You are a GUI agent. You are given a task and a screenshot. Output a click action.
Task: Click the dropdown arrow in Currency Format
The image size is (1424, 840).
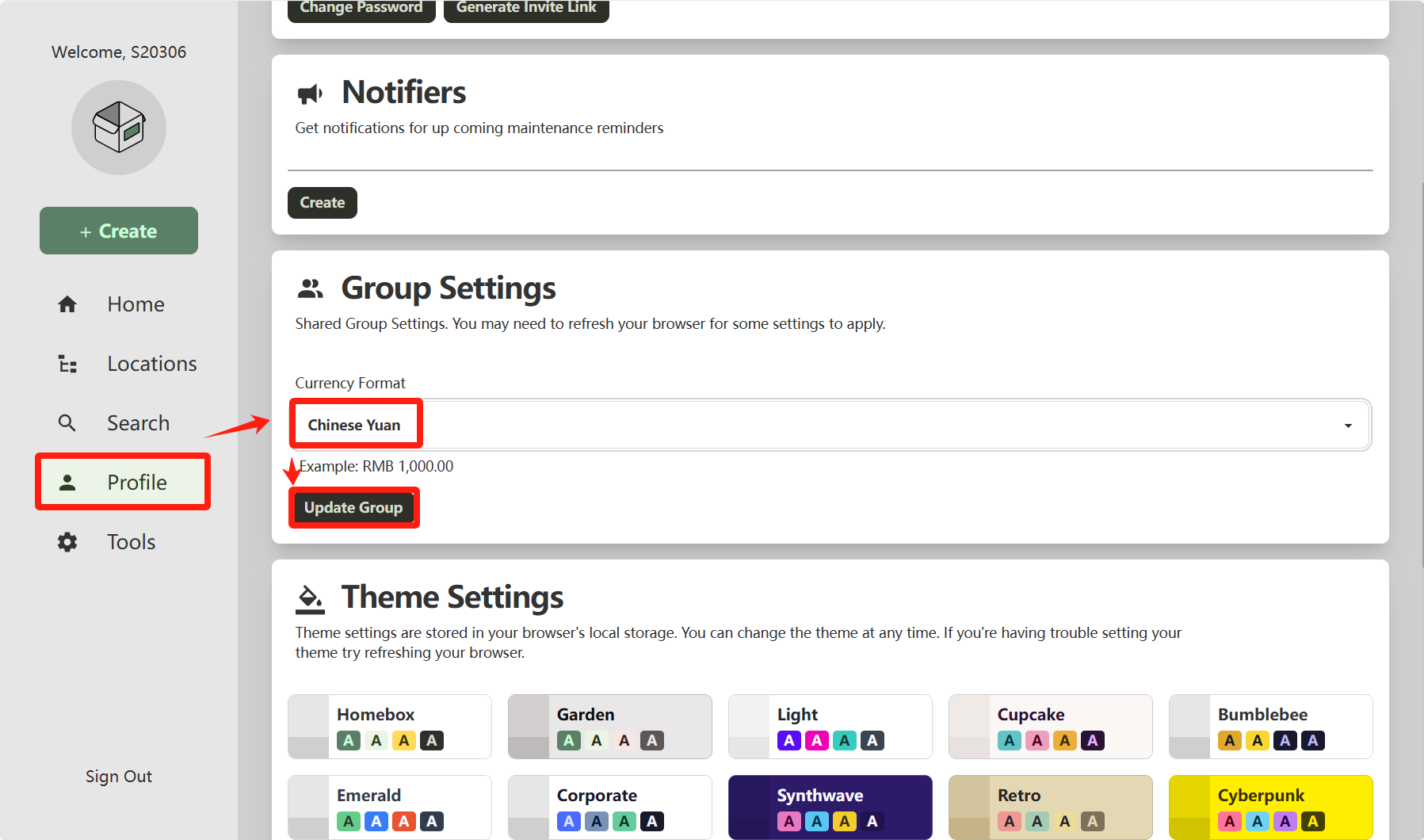(1347, 426)
